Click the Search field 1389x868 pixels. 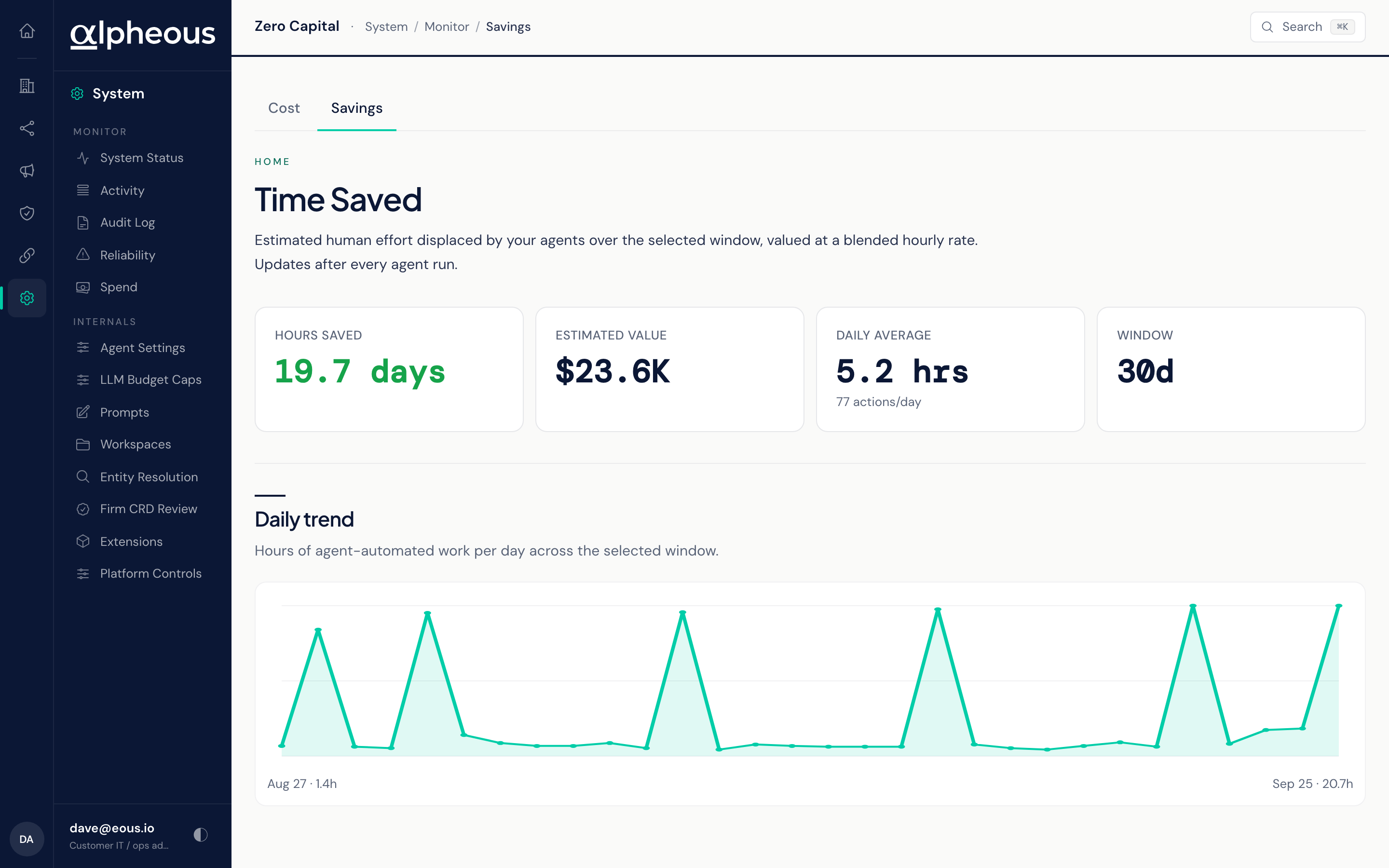1307,27
